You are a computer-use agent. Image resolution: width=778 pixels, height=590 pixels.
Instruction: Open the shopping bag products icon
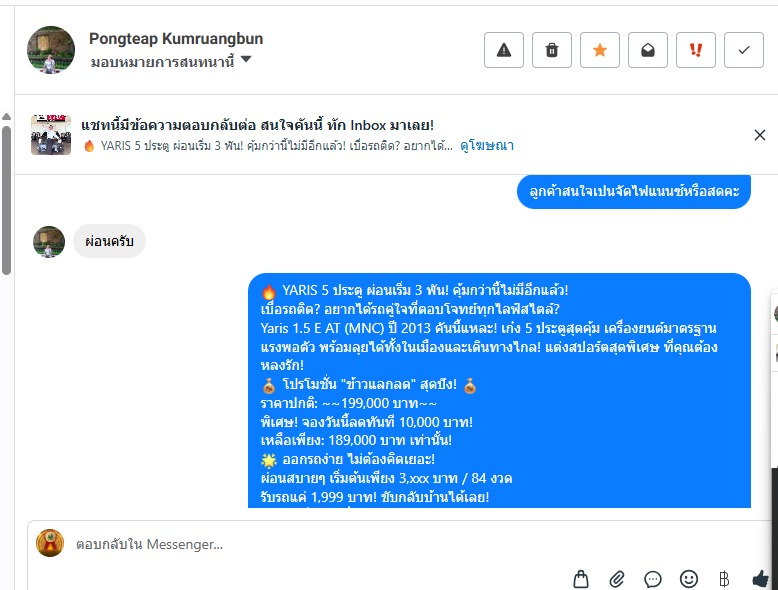581,579
